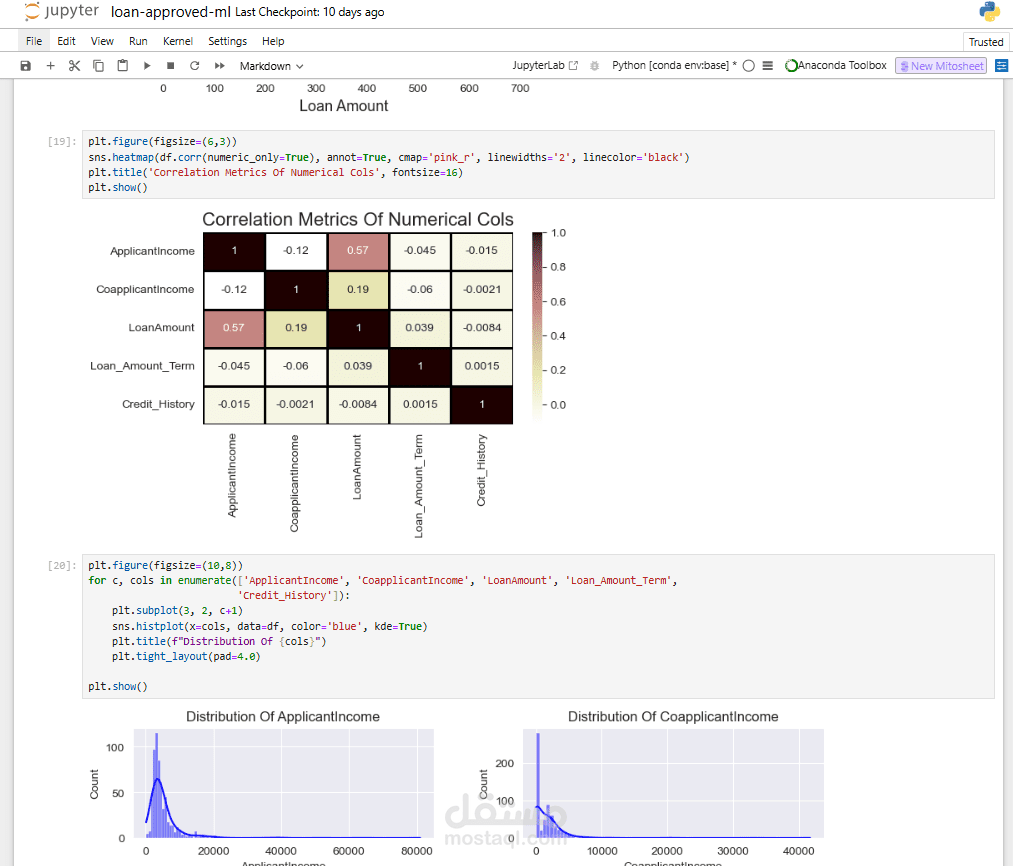Open the Kernel menu
This screenshot has height=866, width=1013.
point(177,42)
